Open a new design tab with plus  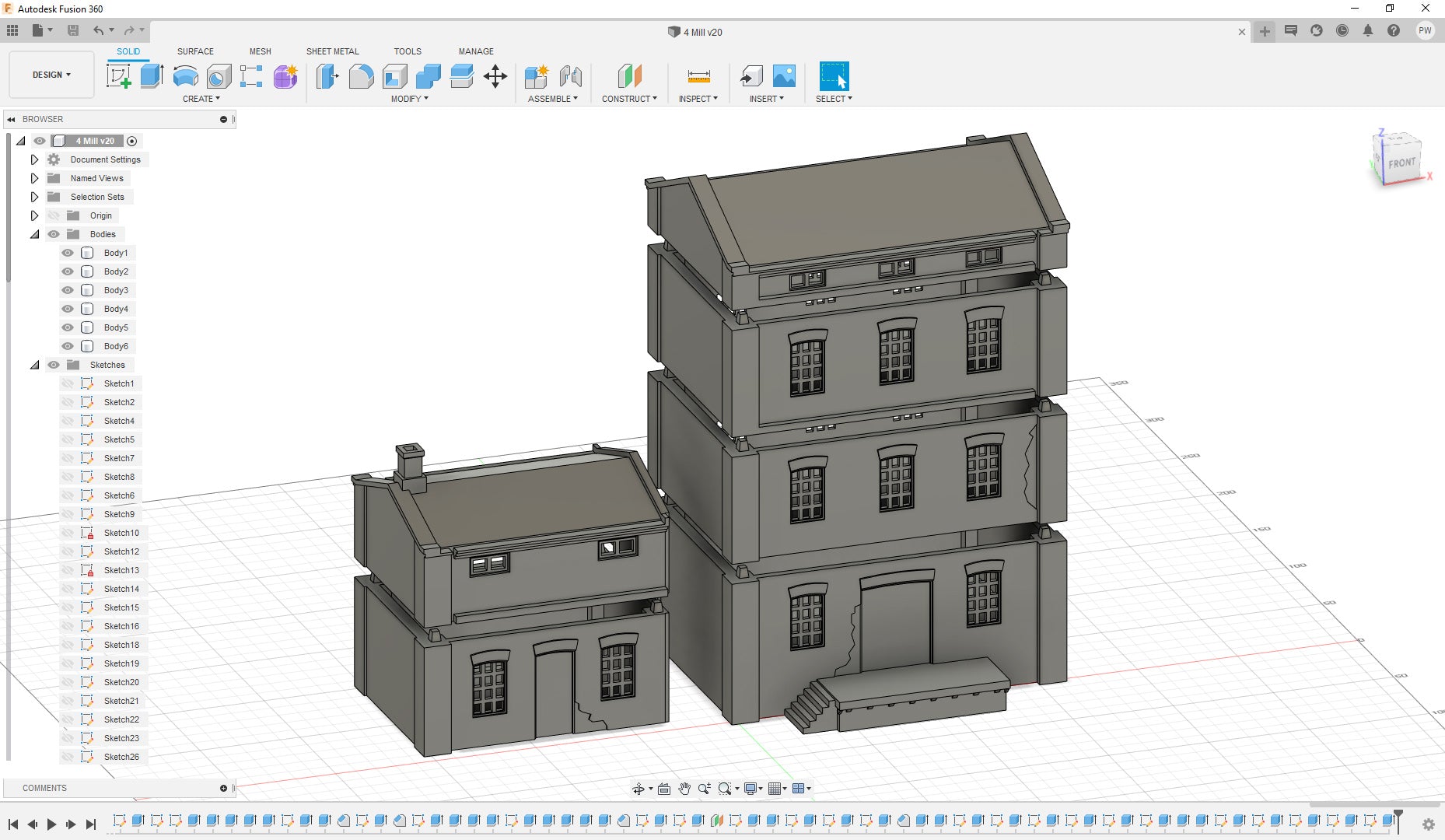(x=1265, y=32)
